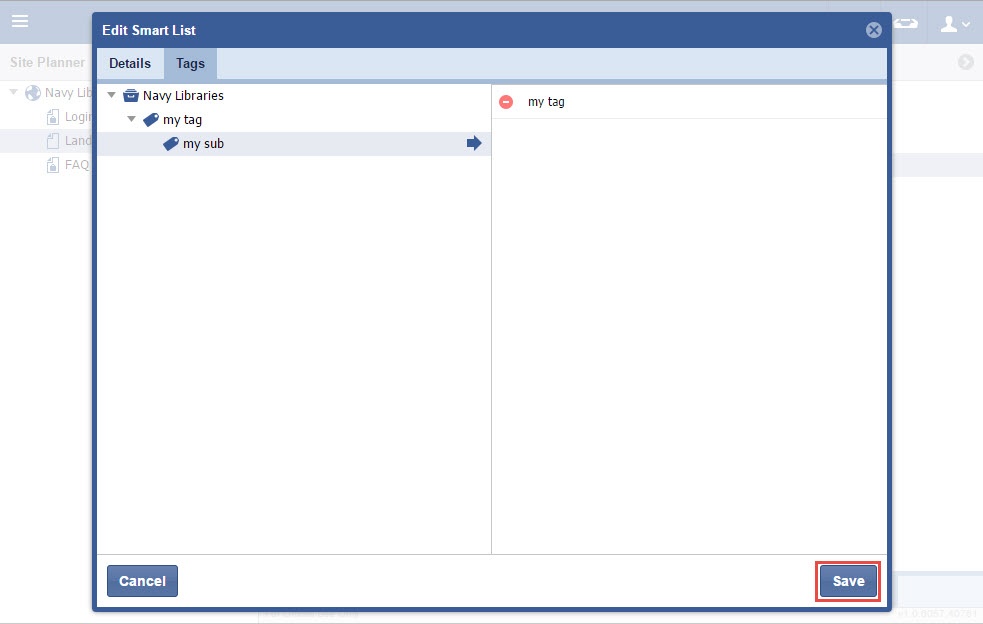Save the smart list changes
983x624 pixels.
[848, 581]
